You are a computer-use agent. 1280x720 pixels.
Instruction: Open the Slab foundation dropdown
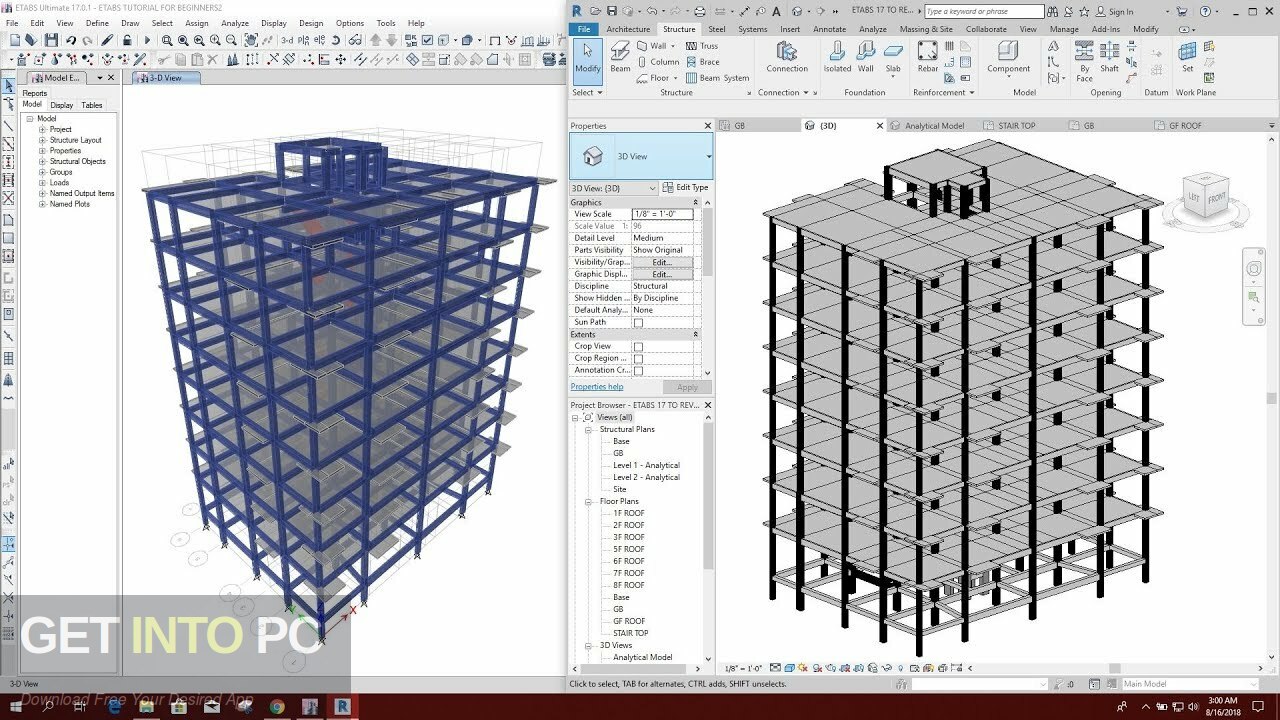tap(893, 76)
